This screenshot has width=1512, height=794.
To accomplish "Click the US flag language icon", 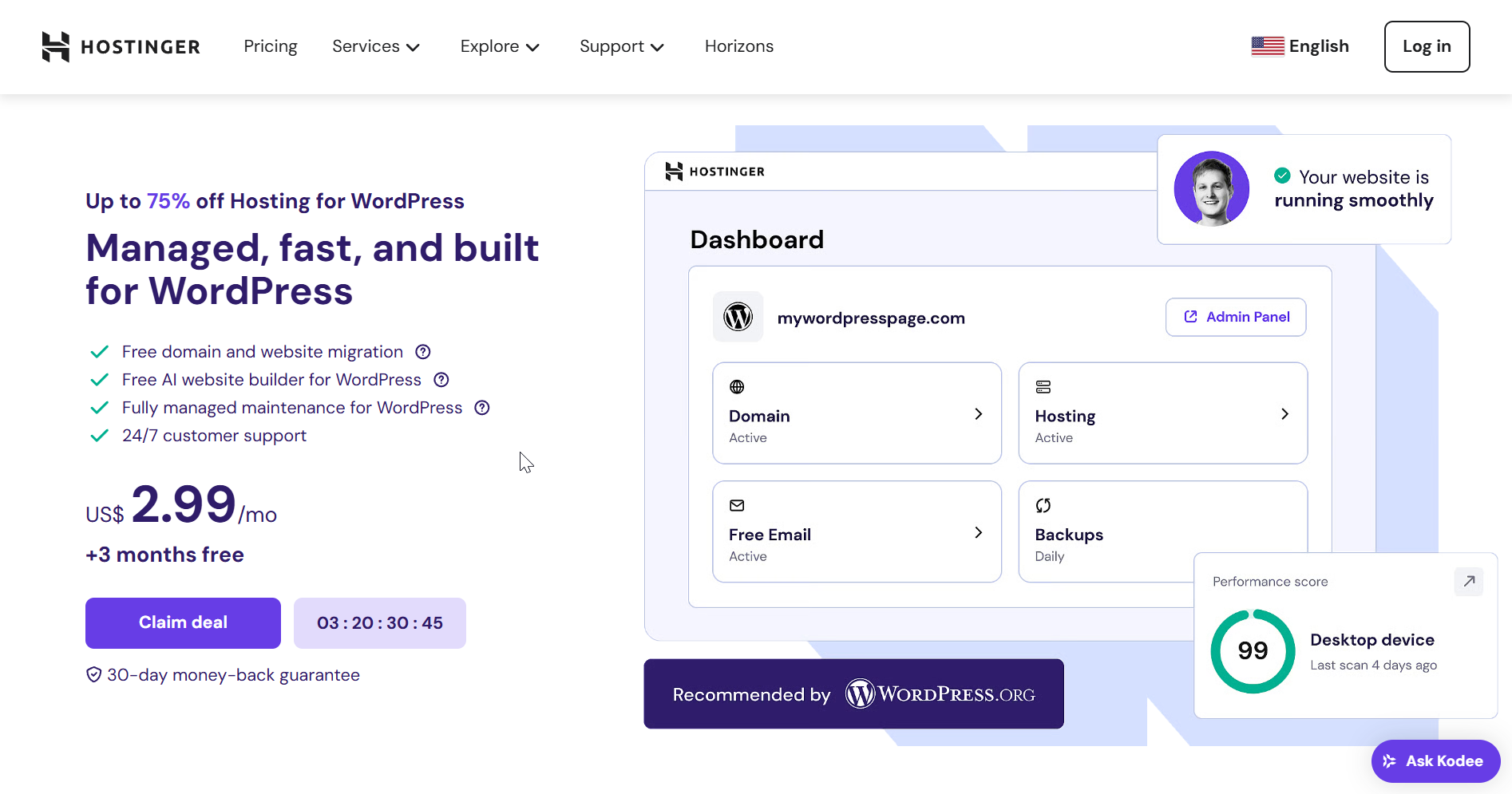I will [1267, 46].
